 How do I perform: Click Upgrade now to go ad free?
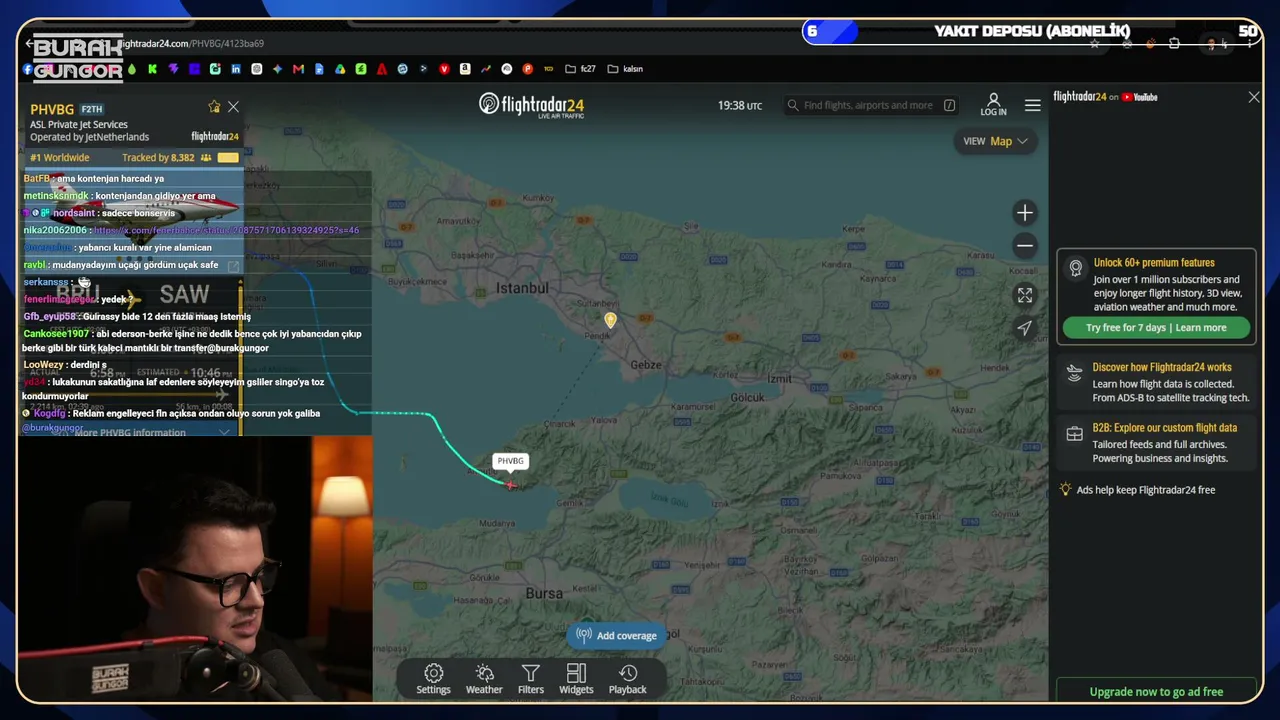pyautogui.click(x=1156, y=691)
